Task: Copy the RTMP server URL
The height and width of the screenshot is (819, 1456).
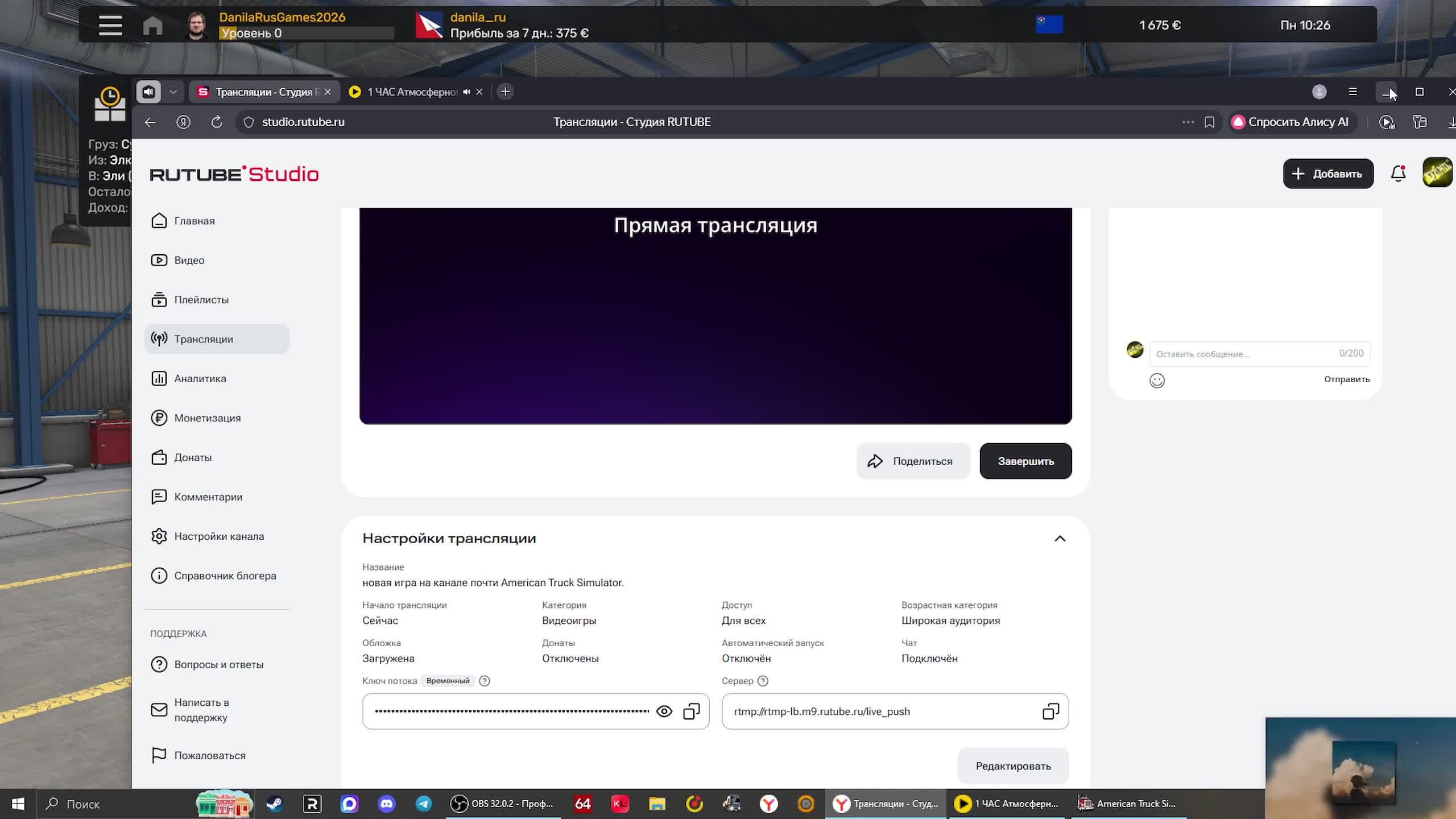Action: pos(1050,712)
